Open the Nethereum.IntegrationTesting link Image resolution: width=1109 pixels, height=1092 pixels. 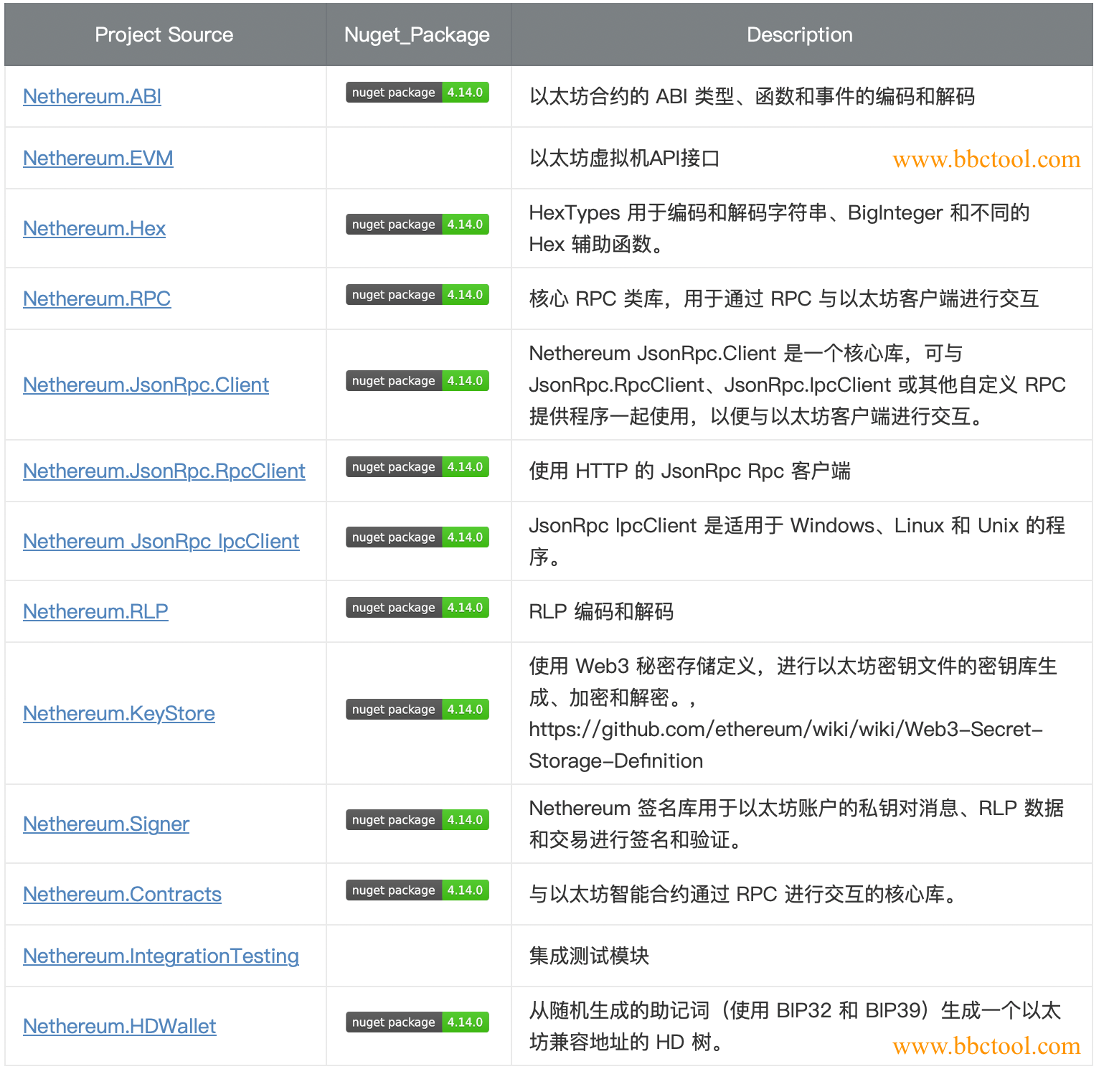[161, 956]
